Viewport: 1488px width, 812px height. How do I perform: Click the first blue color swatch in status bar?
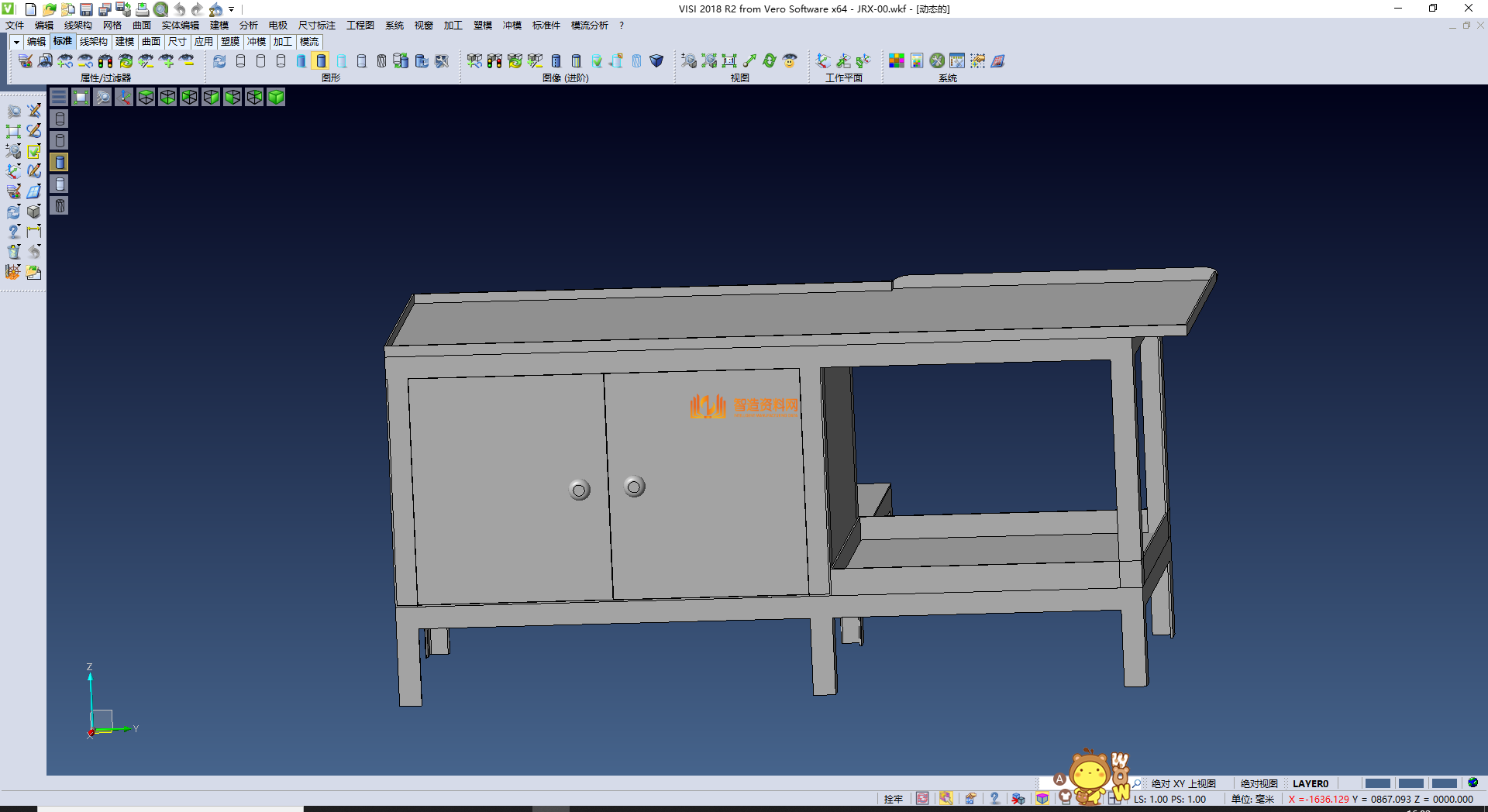1376,783
